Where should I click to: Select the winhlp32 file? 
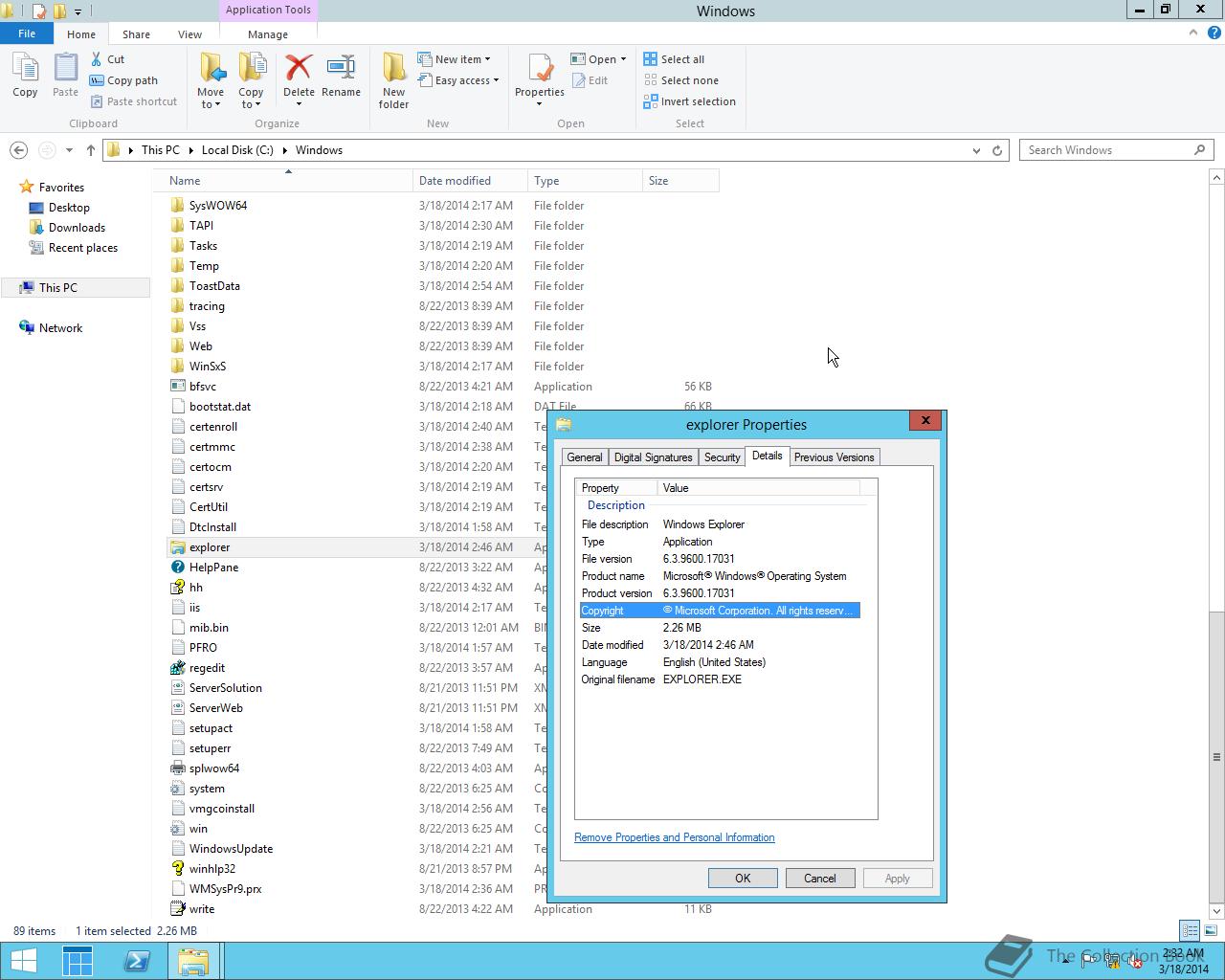click(x=212, y=869)
